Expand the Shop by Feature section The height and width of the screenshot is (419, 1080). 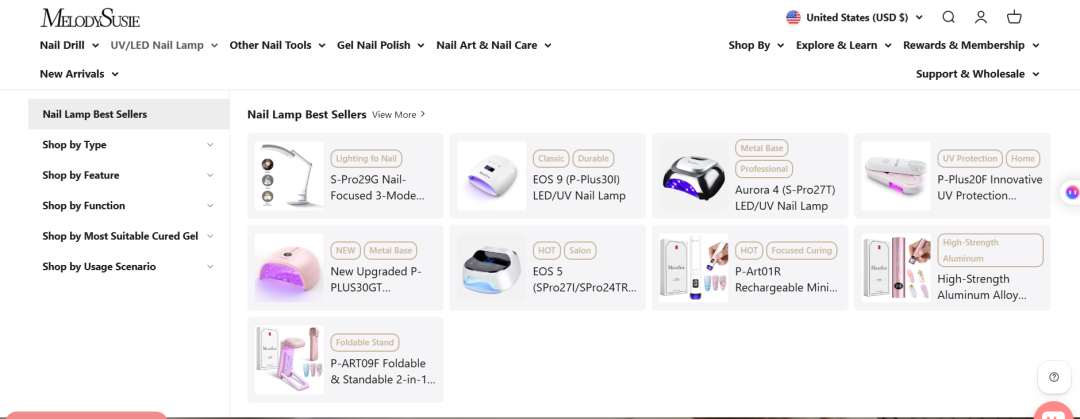[128, 175]
